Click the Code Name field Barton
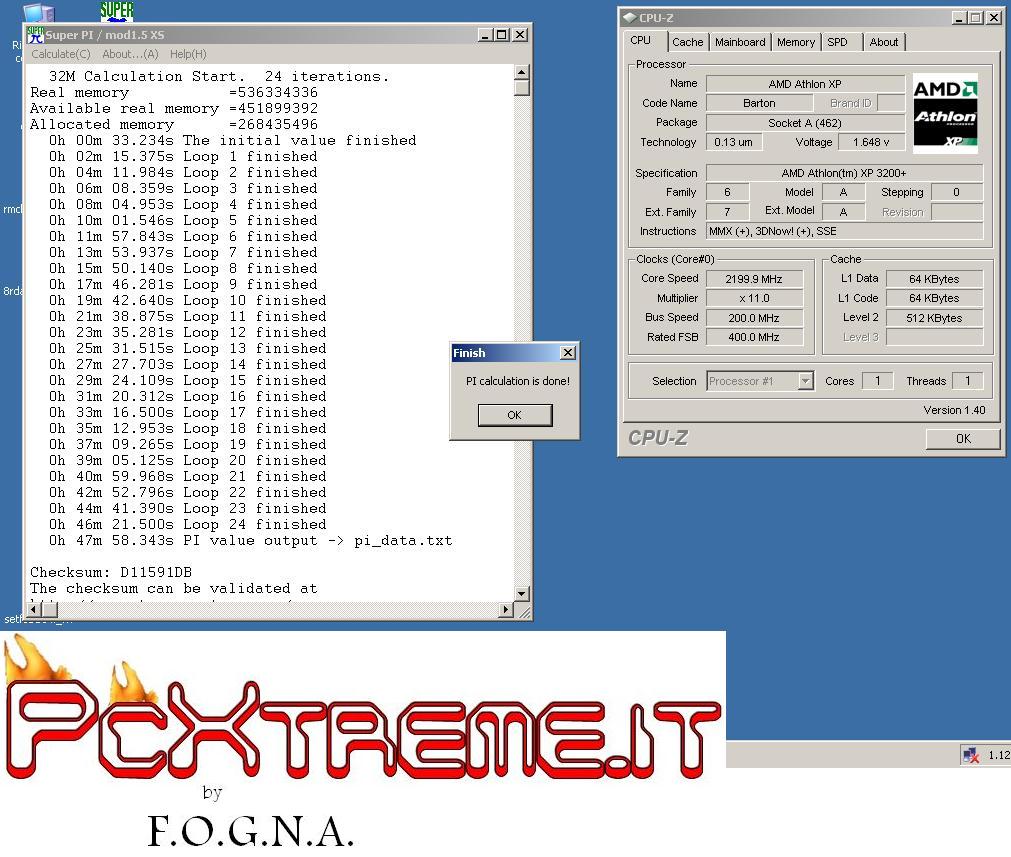This screenshot has width=1011, height=857. click(759, 103)
